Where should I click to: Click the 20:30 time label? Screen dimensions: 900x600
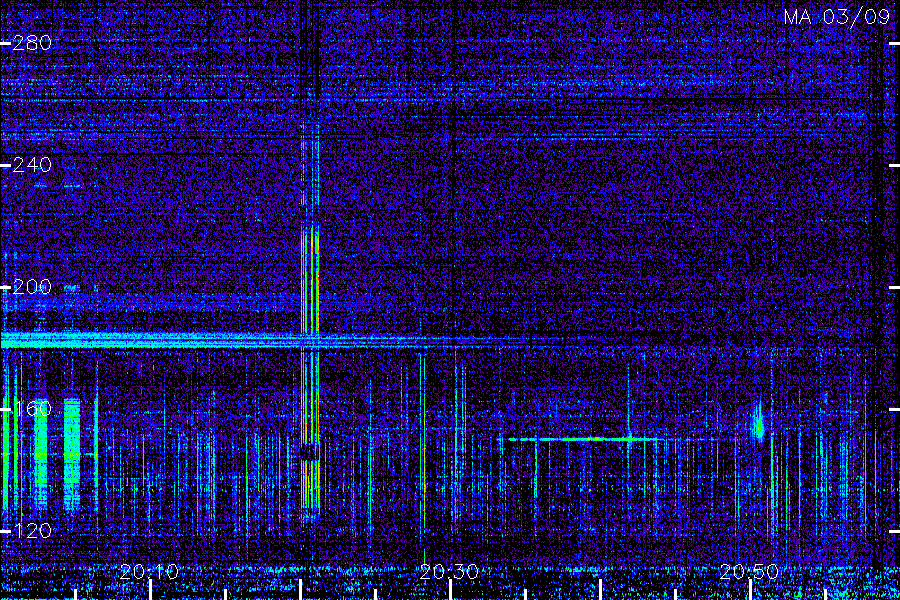click(x=449, y=572)
